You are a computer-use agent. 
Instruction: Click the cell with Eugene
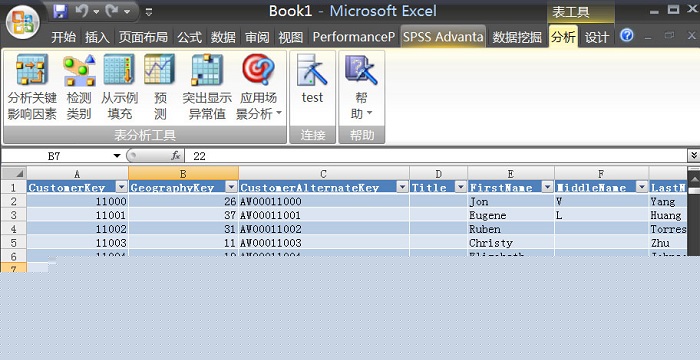[x=511, y=215]
